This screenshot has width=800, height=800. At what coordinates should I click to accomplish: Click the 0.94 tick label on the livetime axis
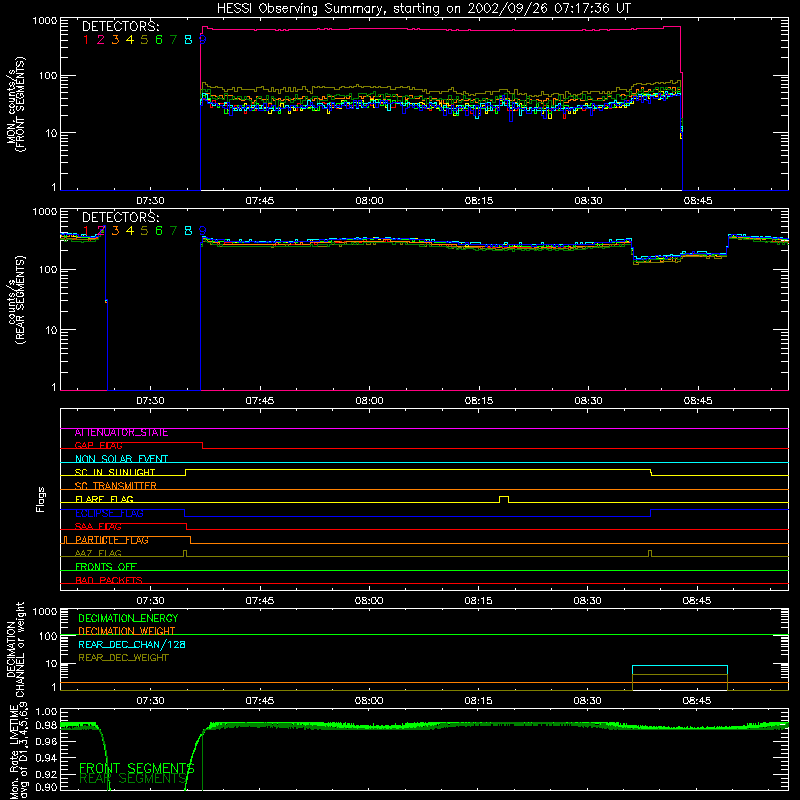pos(46,757)
